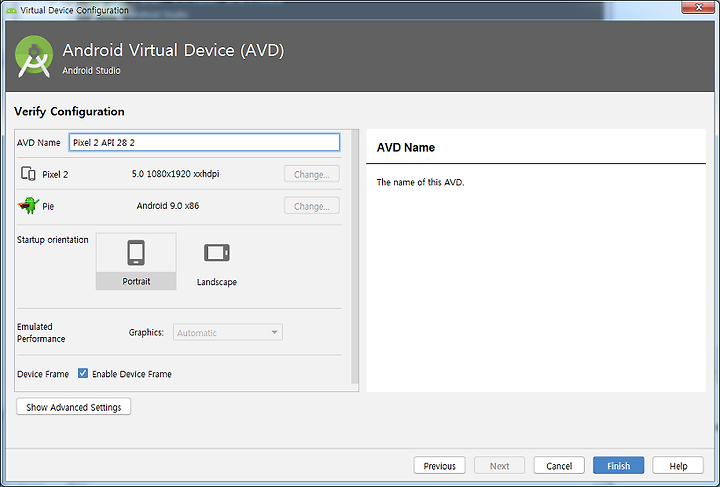Cancel the virtual device configuration
This screenshot has height=487, width=720.
point(559,465)
